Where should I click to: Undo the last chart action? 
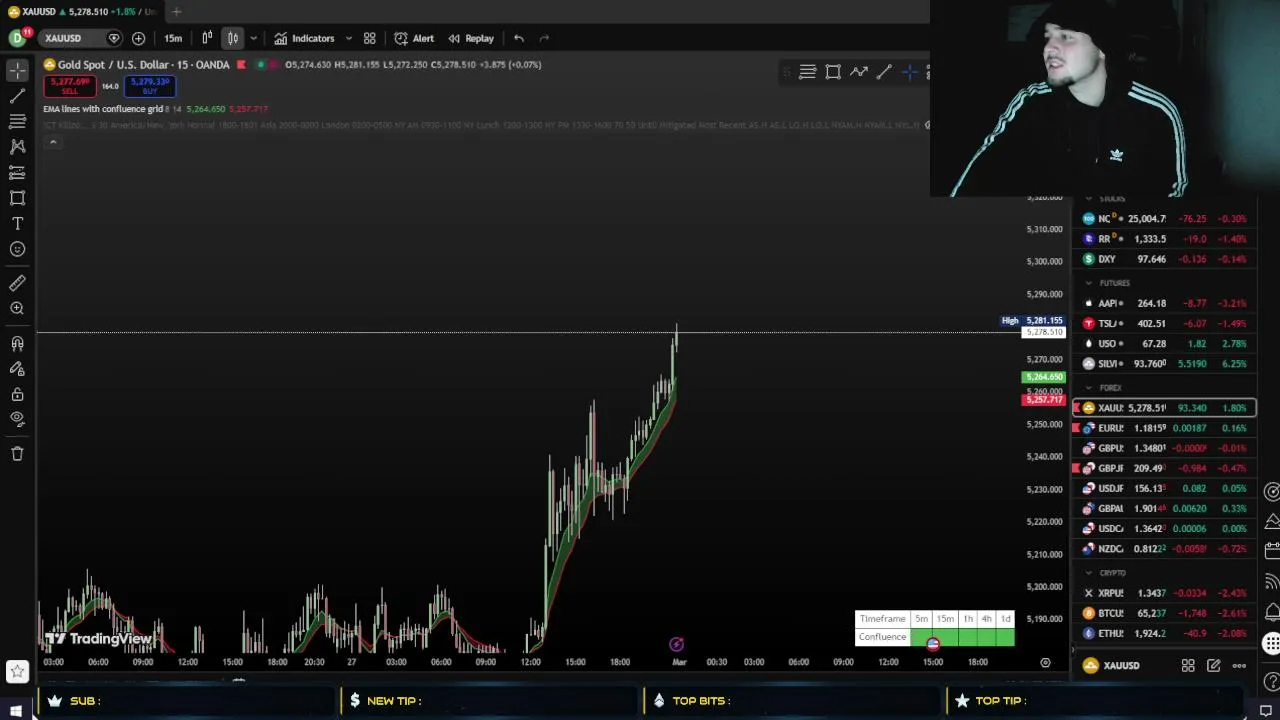[519, 38]
